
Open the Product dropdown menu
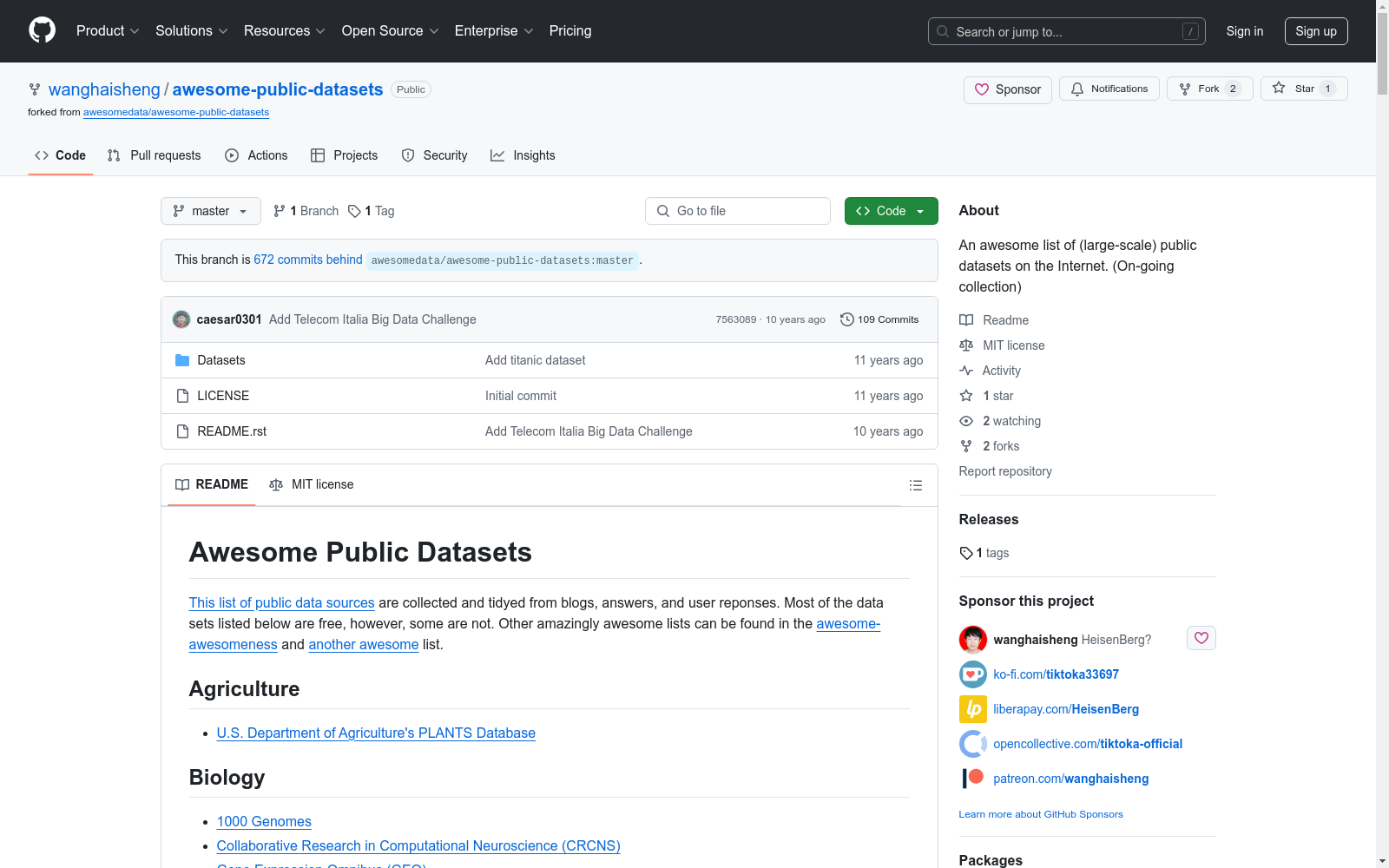pyautogui.click(x=108, y=31)
